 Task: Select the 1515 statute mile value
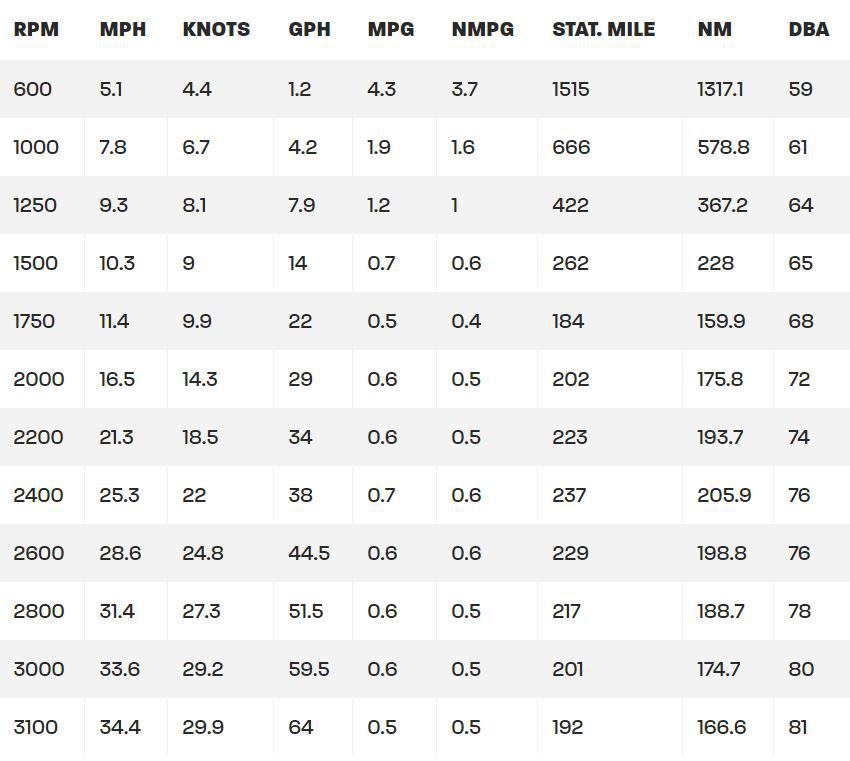(571, 89)
